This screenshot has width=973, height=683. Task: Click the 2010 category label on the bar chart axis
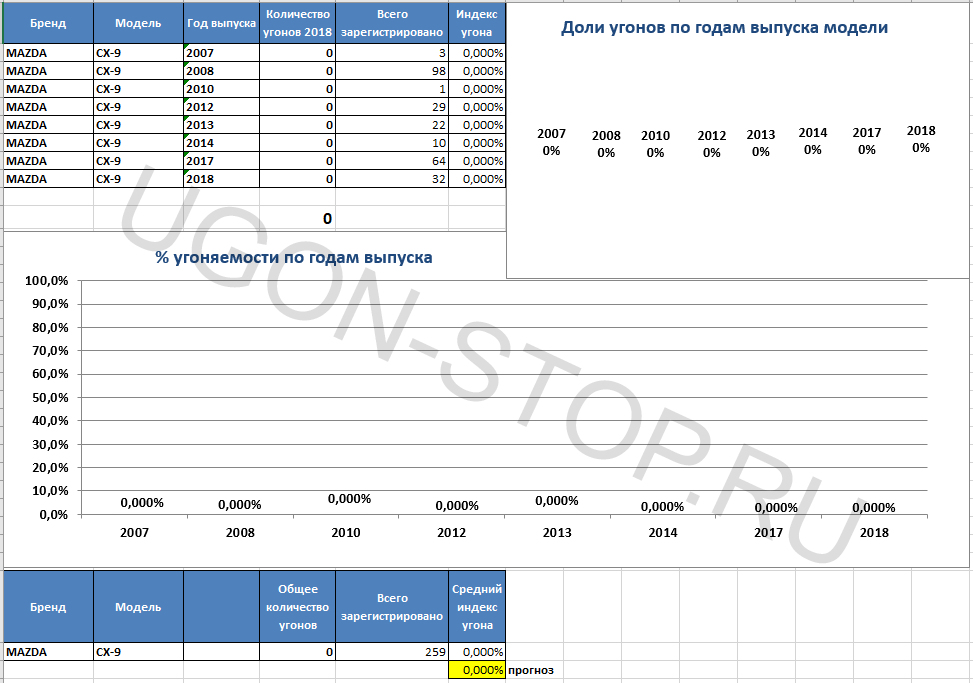coord(346,532)
